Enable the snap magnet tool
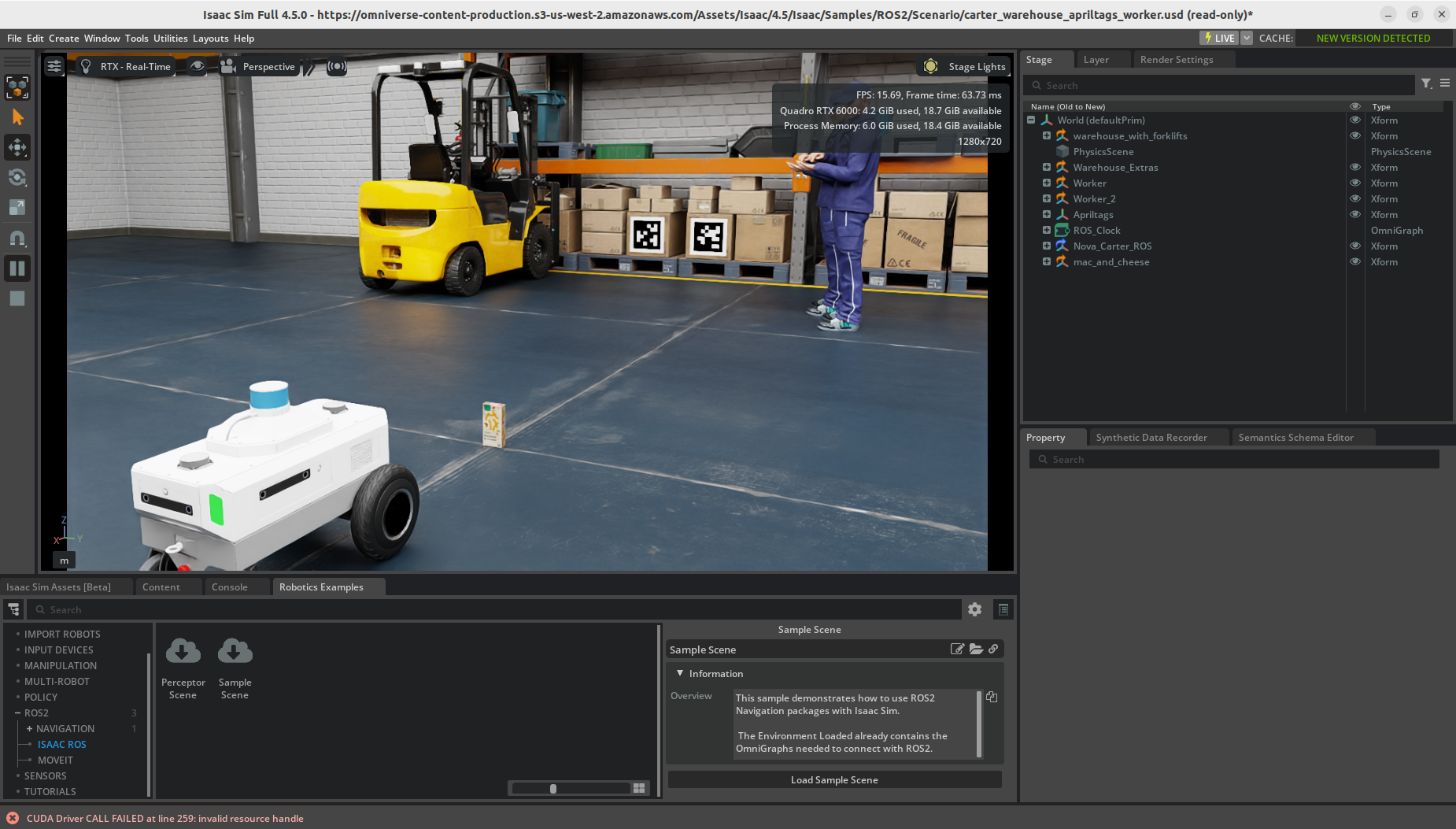Screen dimensions: 1456x829 tap(17, 238)
